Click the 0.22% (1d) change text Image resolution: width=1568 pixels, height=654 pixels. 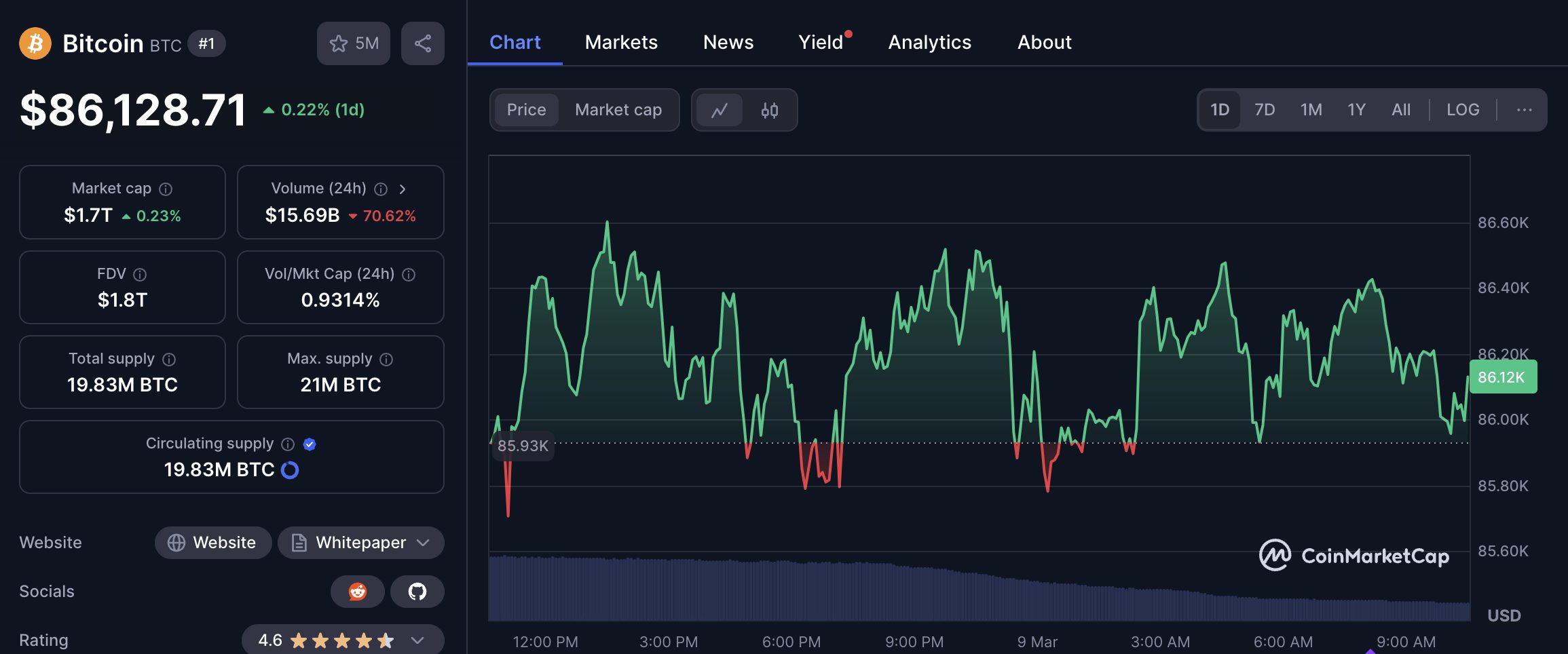coord(322,110)
